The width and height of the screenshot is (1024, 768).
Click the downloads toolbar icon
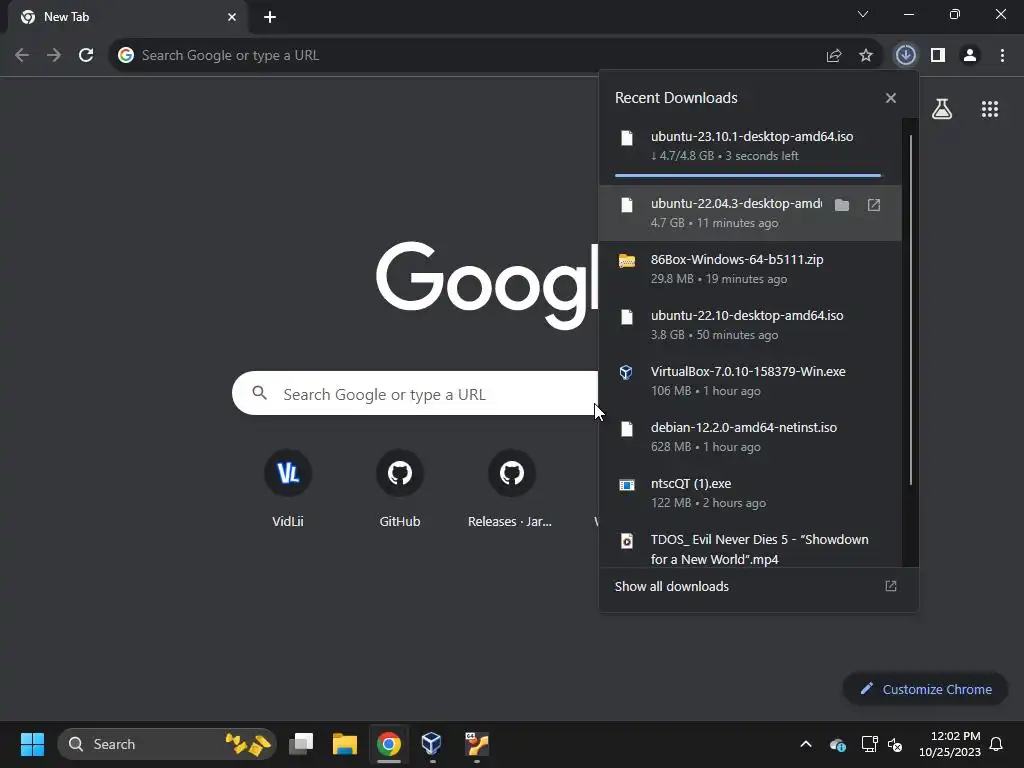point(906,56)
